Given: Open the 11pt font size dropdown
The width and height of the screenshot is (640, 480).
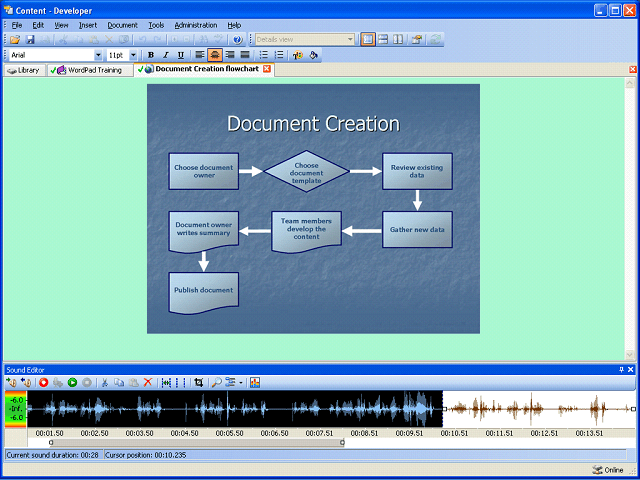Looking at the screenshot, I should tap(133, 55).
